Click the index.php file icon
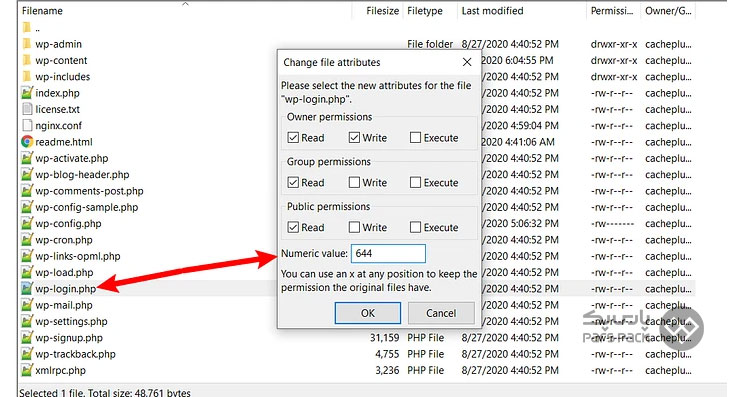This screenshot has width=750, height=397. (27, 93)
